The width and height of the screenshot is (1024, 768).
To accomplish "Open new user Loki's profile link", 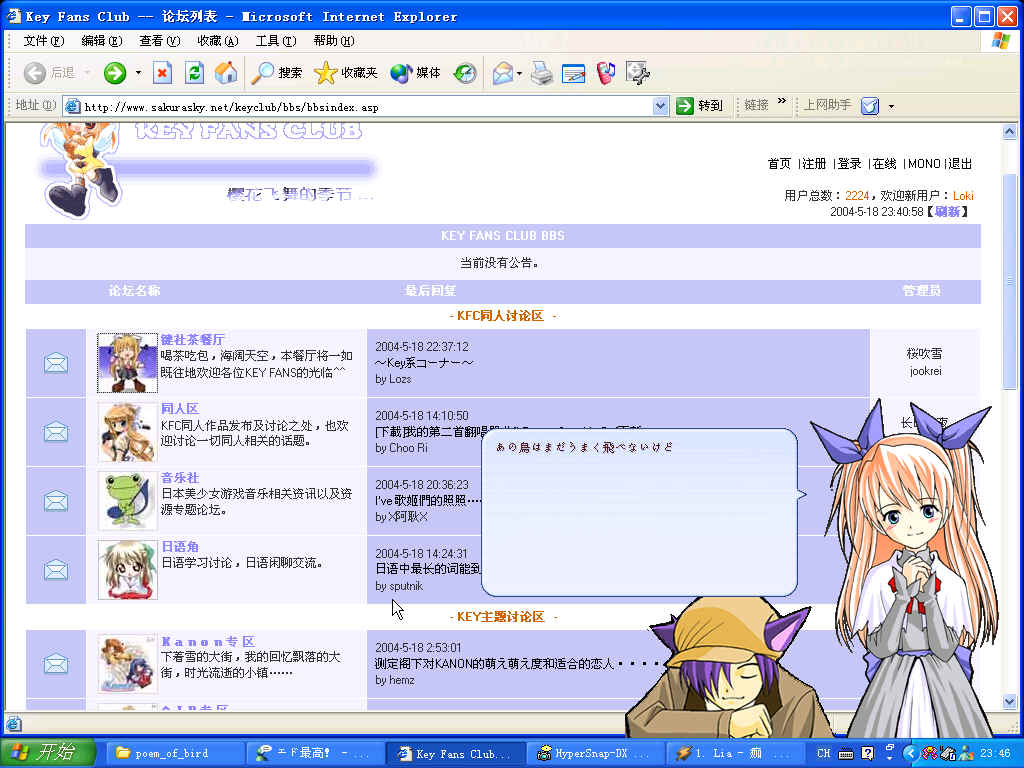I will tap(963, 195).
